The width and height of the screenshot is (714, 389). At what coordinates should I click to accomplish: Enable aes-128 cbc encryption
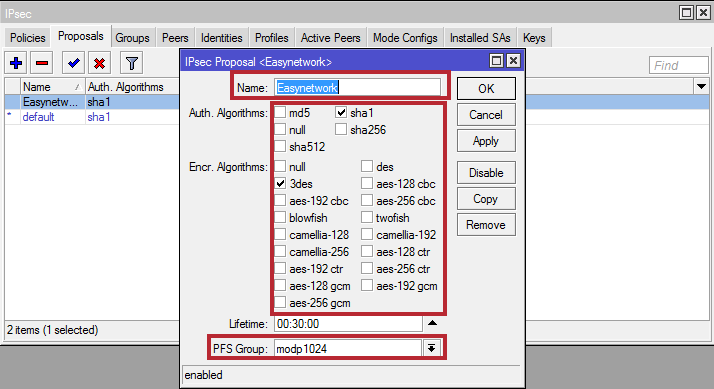367,184
